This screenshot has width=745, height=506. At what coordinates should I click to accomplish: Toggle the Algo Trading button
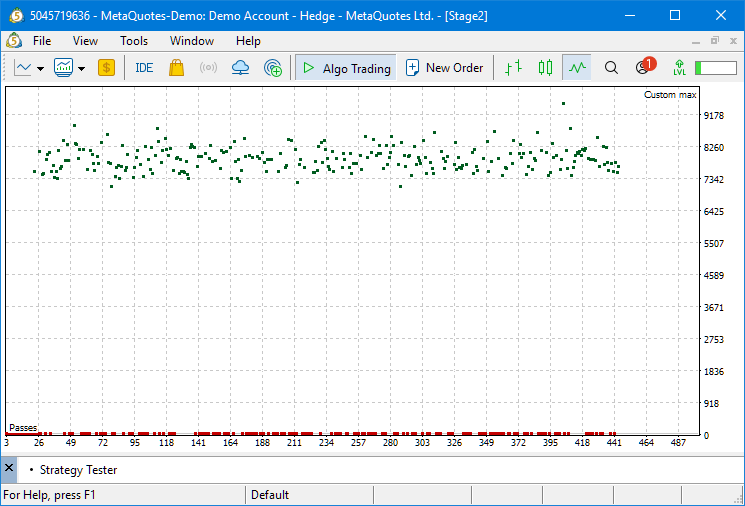coord(346,68)
